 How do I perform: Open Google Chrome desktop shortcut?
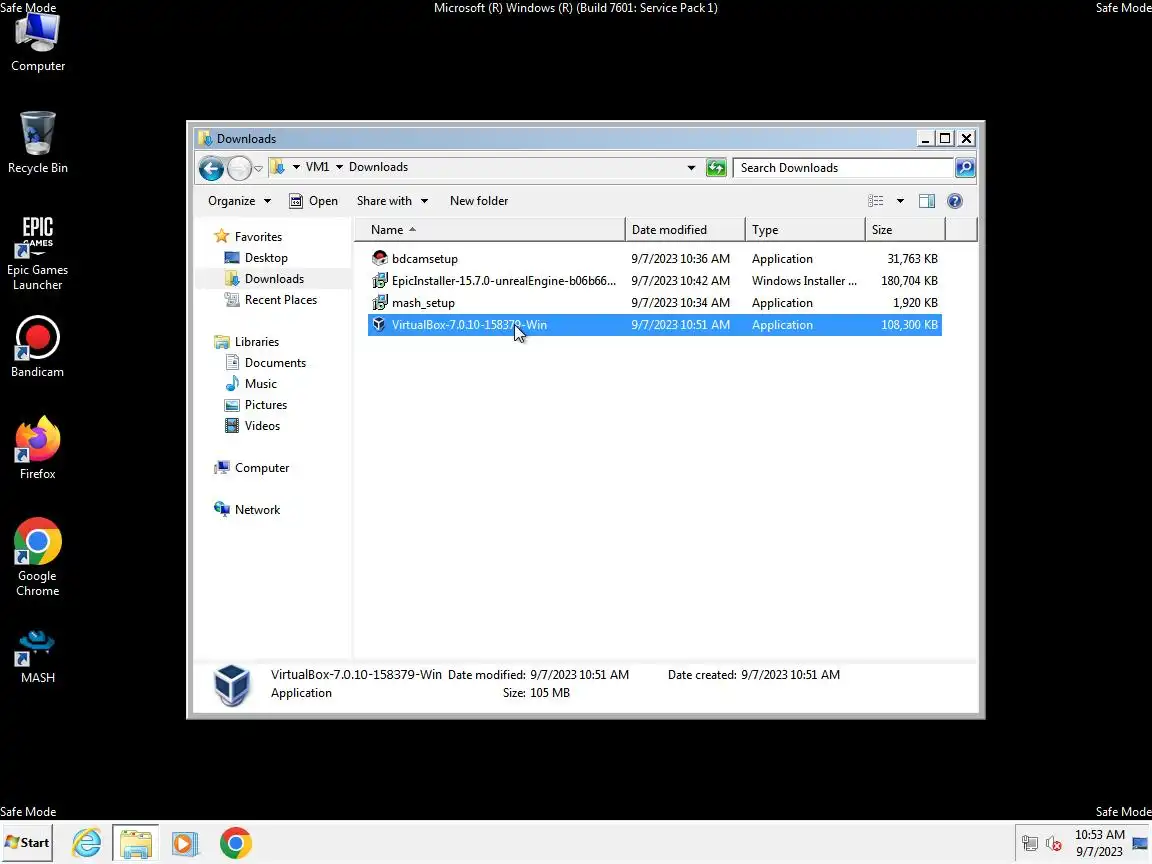pyautogui.click(x=37, y=557)
